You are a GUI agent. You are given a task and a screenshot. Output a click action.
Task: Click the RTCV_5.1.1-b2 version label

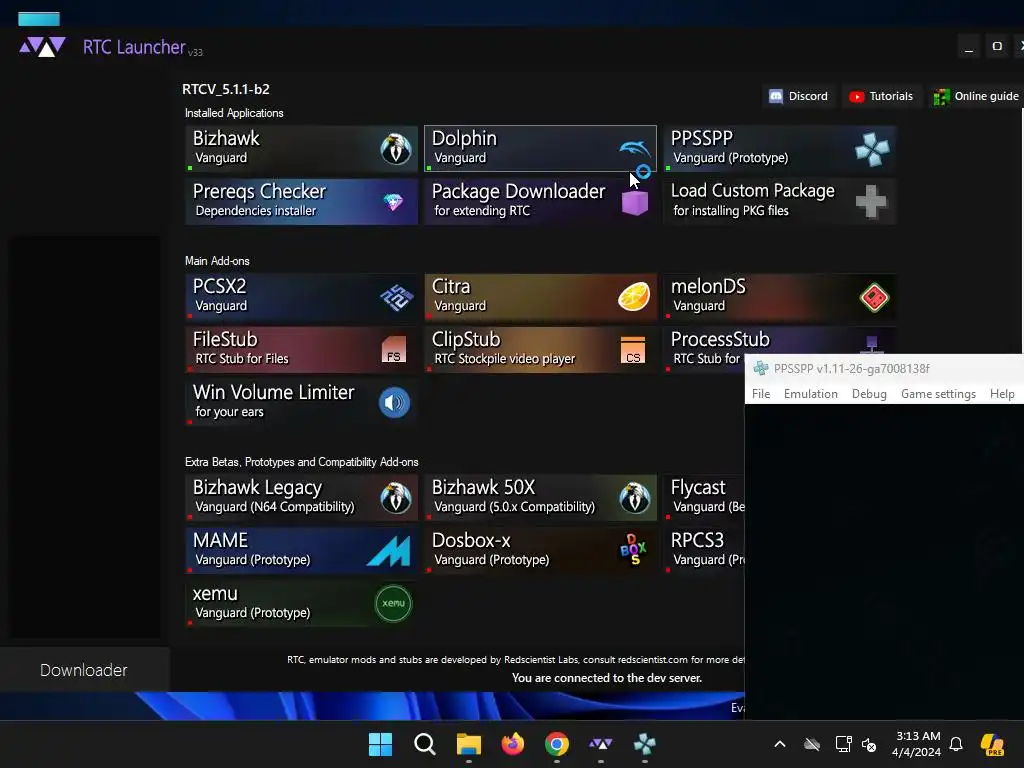click(226, 89)
